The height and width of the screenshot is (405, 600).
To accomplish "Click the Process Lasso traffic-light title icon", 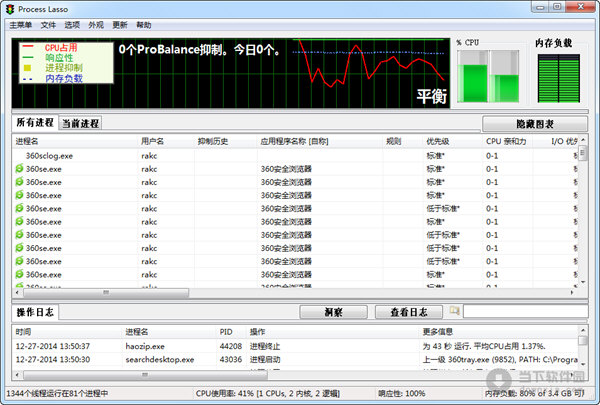I will [10, 9].
